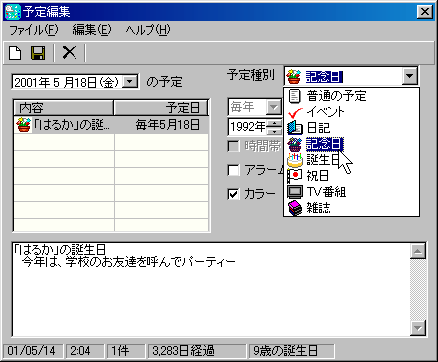This screenshot has height=362, width=438.
Task: Click the 内容 column header
Action: (64, 108)
